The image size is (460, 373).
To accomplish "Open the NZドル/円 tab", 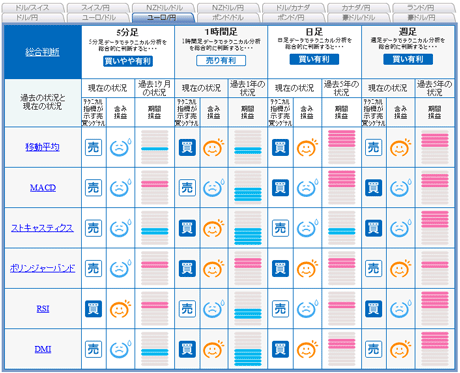I will tap(228, 8).
